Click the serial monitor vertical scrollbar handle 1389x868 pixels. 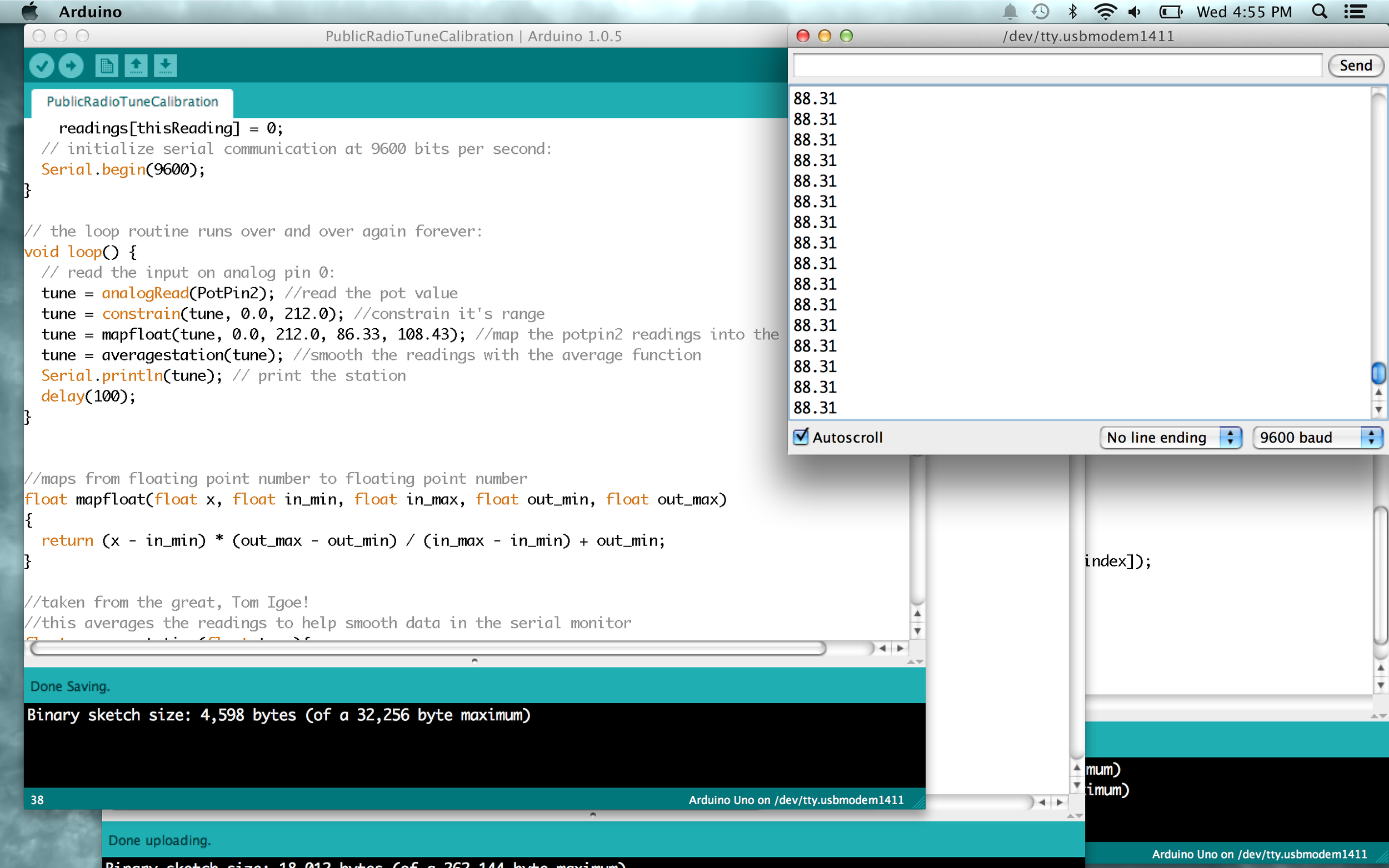click(x=1377, y=373)
